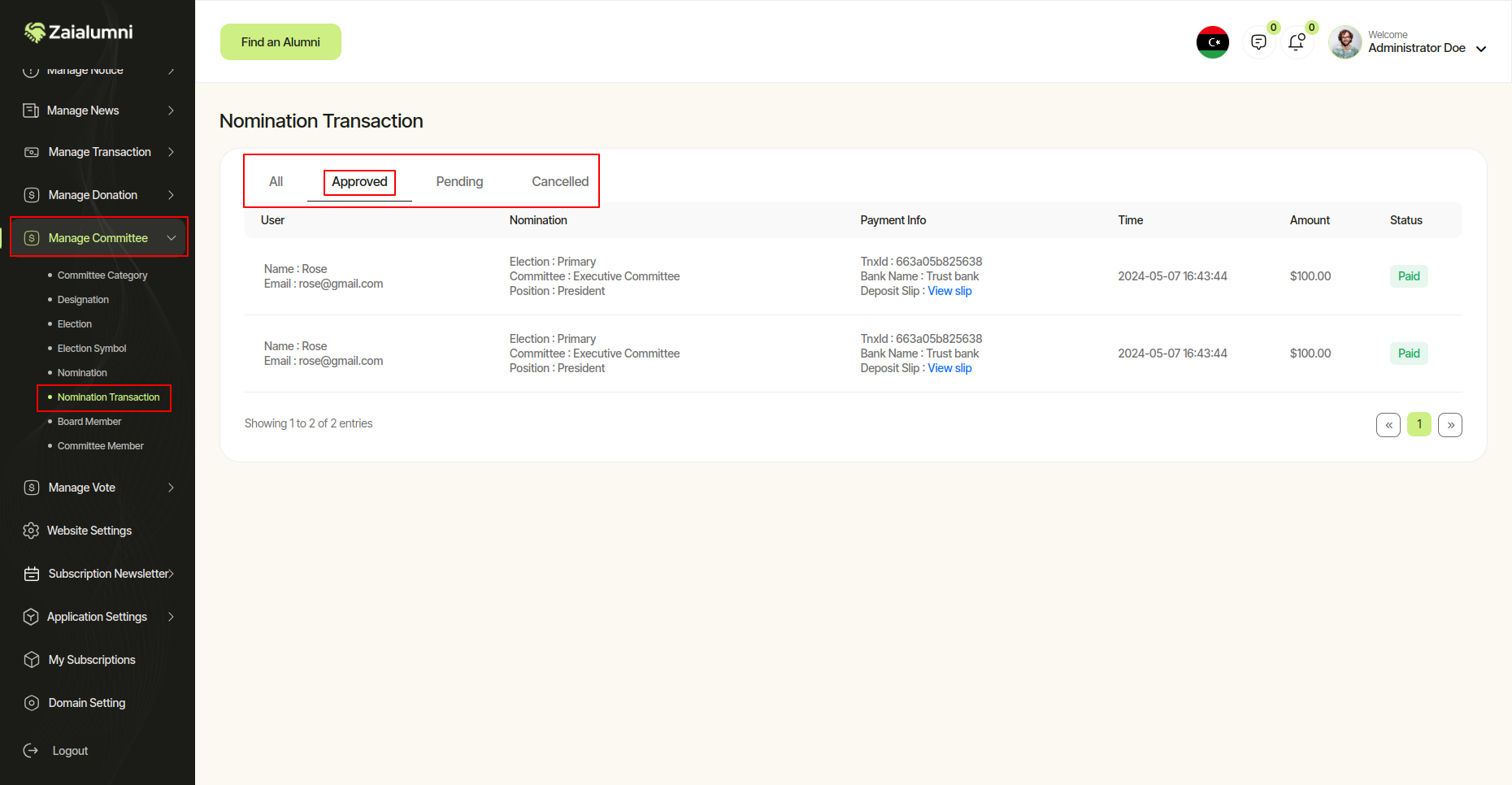Collapse the Manage Committee menu chevron
1512x785 pixels.
pos(172,238)
